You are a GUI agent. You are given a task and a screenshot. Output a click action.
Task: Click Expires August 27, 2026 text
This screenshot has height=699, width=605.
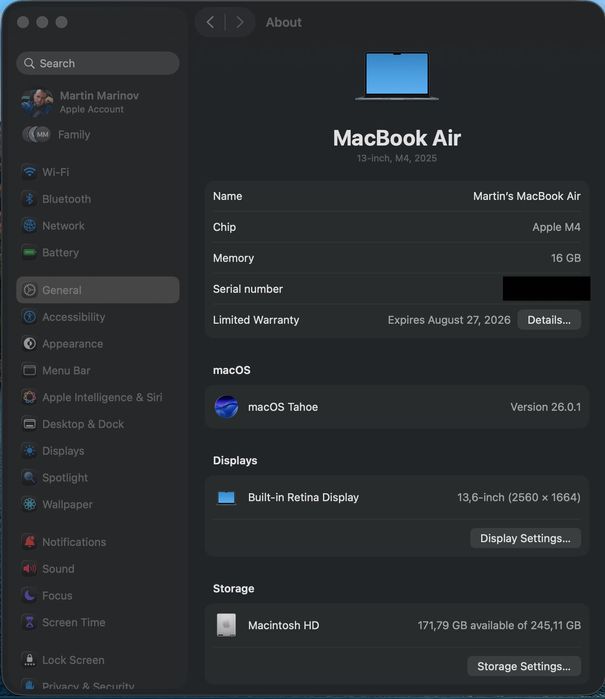click(449, 320)
